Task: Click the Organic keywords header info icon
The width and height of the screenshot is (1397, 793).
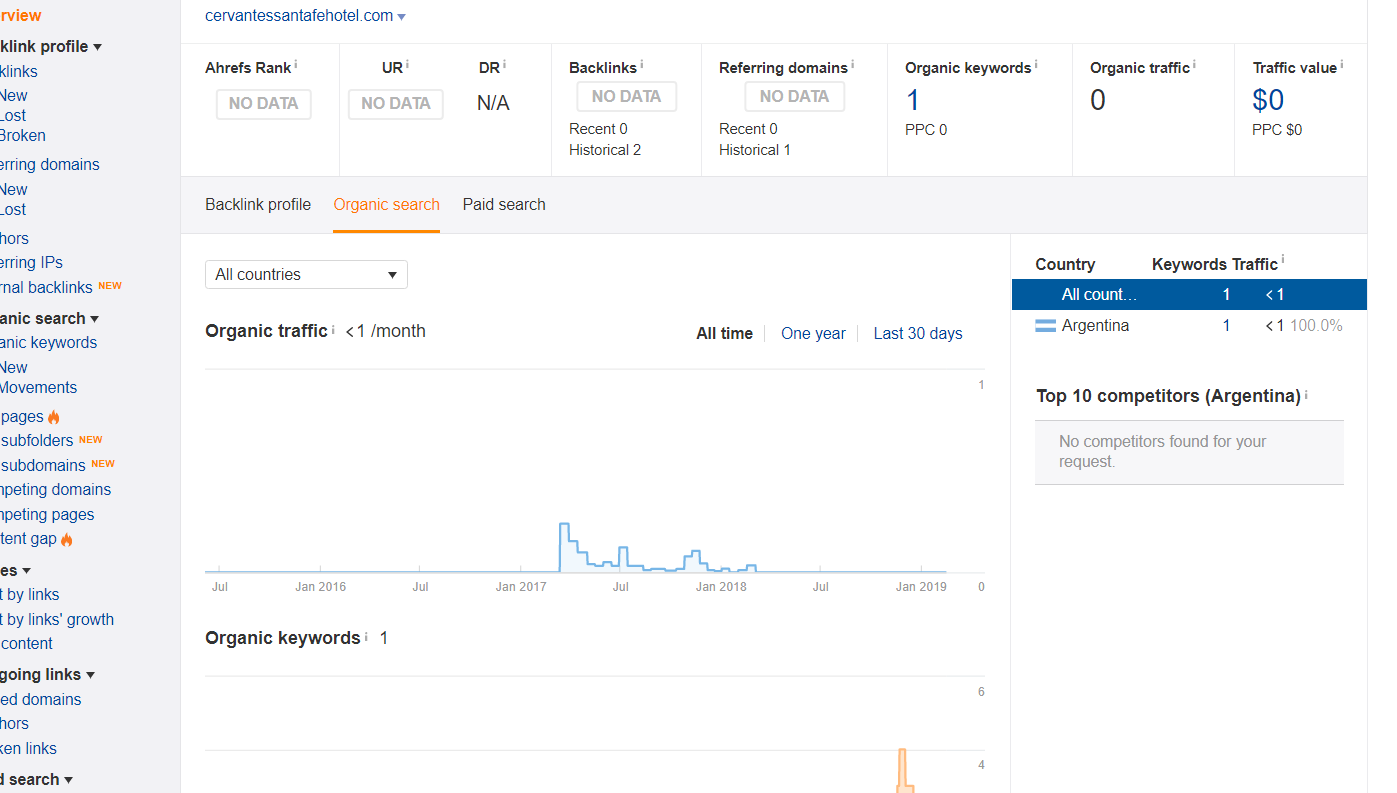Action: (x=1036, y=64)
